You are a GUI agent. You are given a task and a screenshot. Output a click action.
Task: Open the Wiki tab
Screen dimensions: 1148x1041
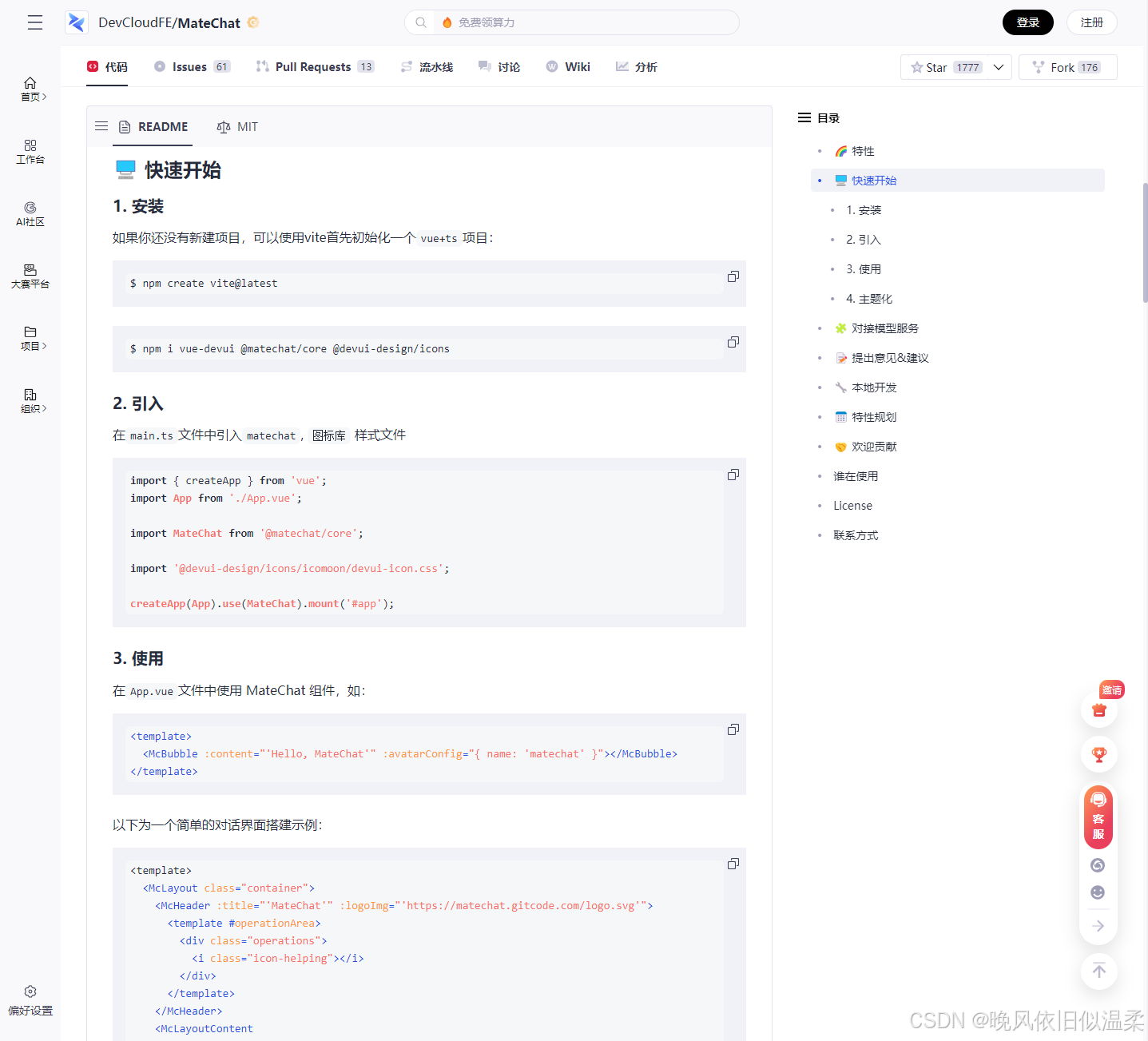click(x=568, y=67)
